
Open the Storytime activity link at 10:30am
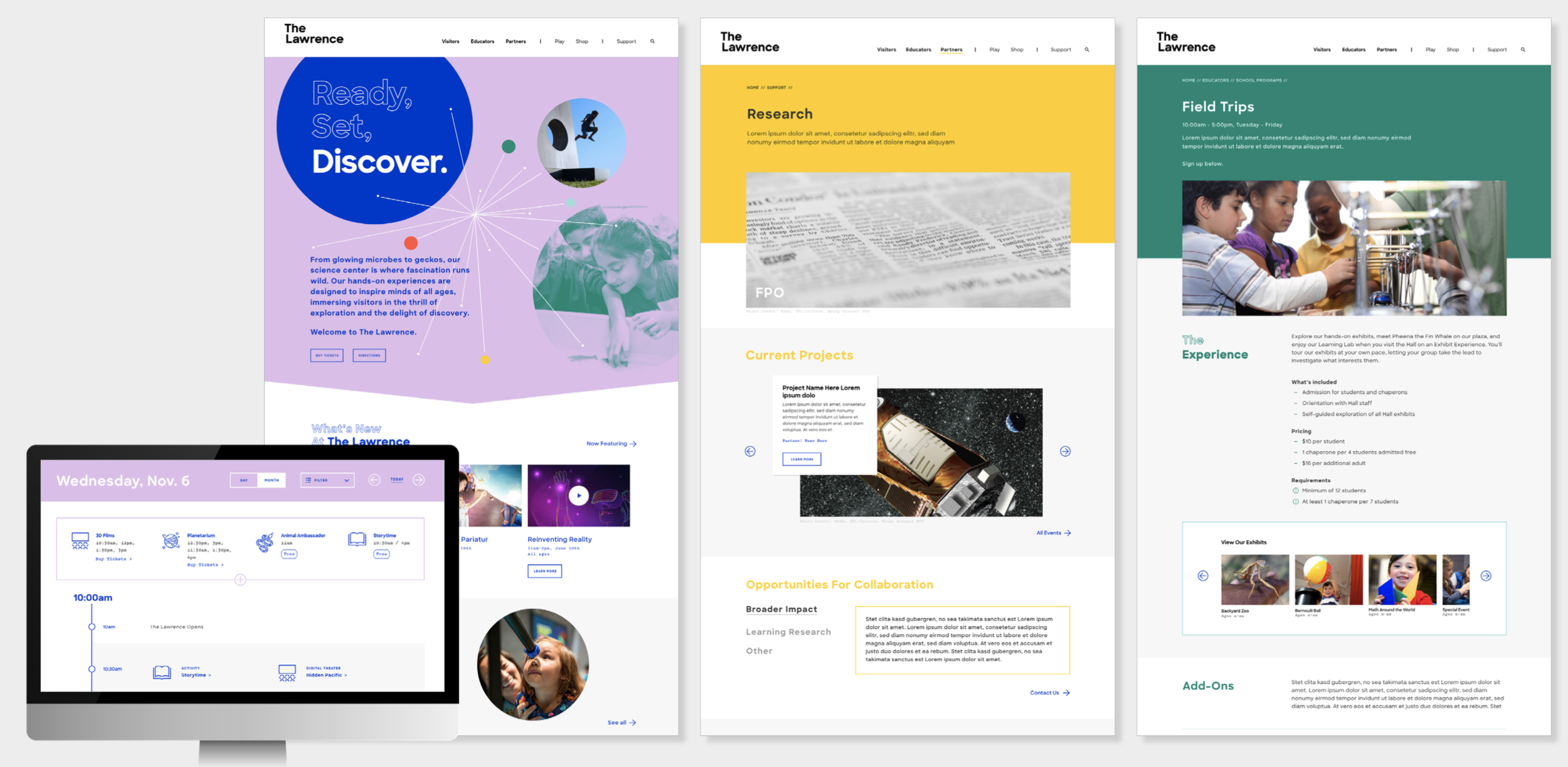point(196,675)
